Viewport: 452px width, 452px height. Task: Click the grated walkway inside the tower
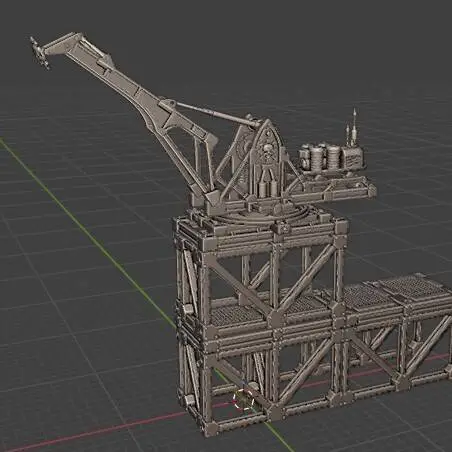pos(237,315)
